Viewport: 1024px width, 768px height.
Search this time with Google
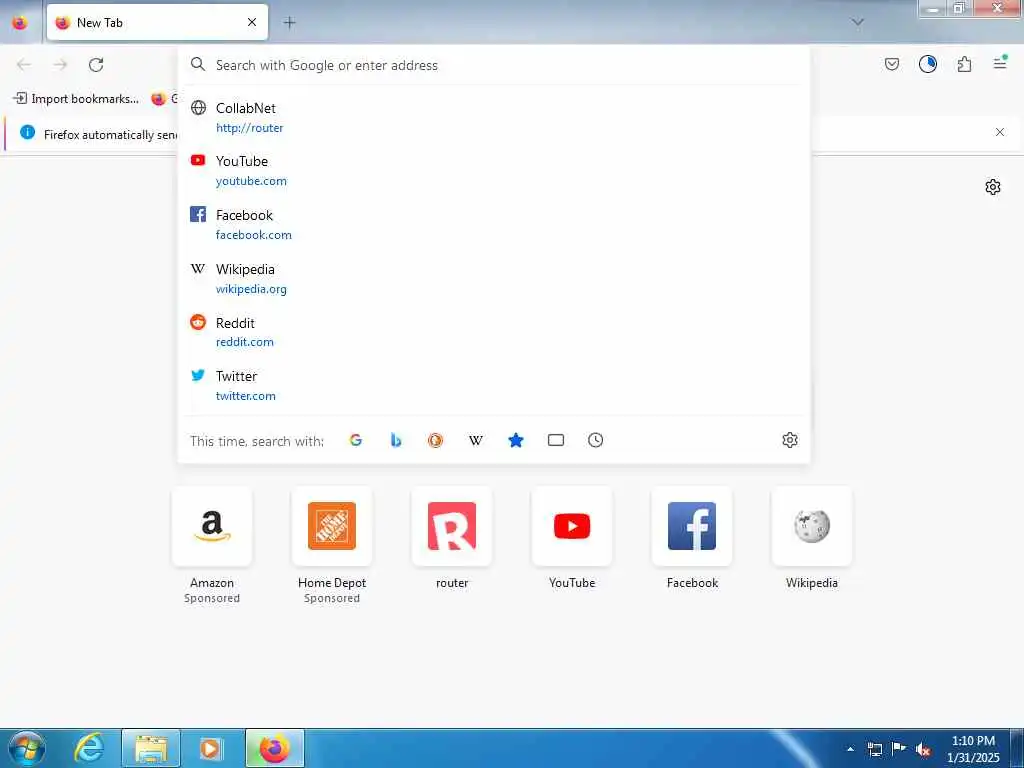(356, 440)
